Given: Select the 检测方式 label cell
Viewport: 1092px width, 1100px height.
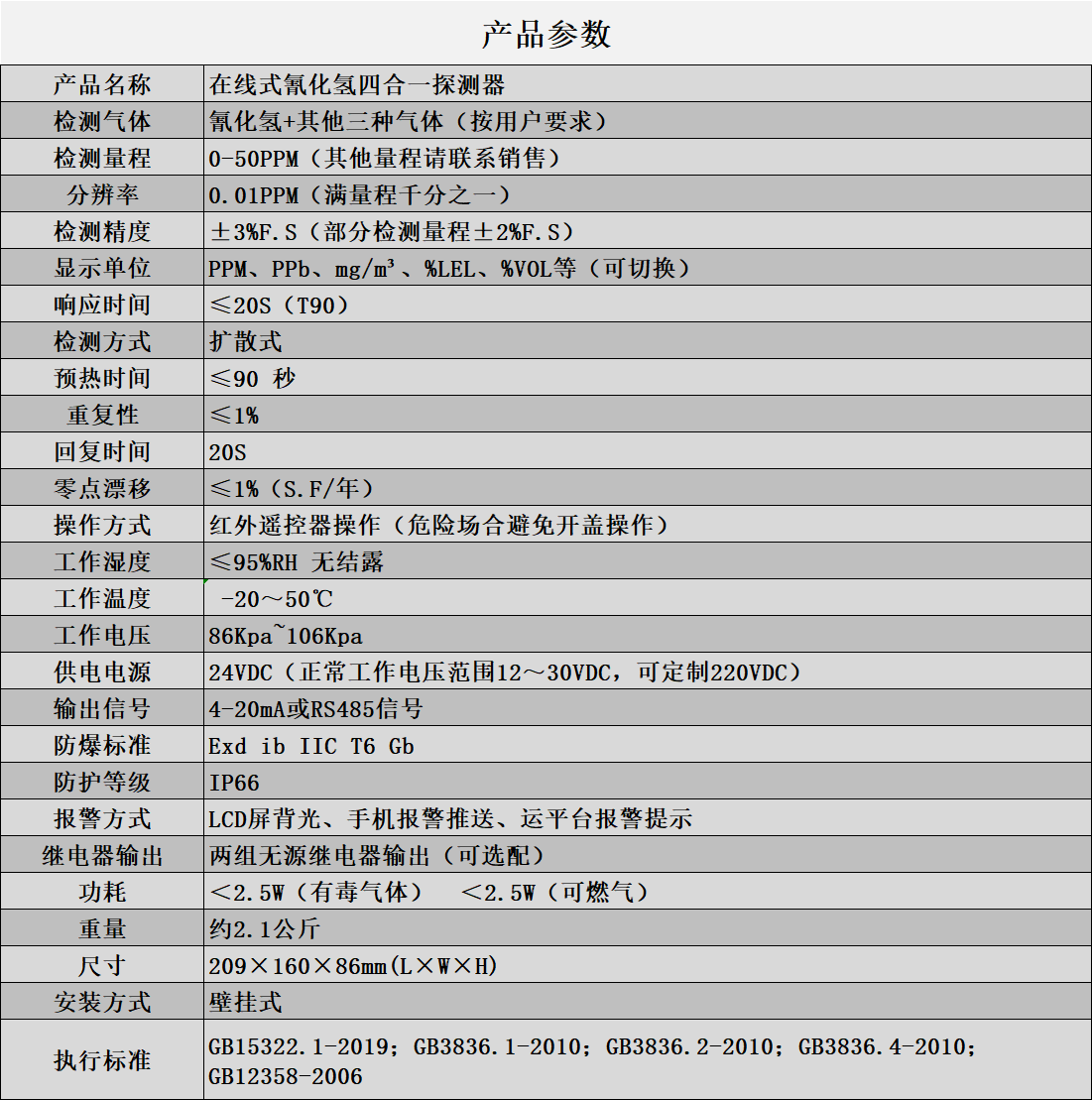Looking at the screenshot, I should (x=102, y=341).
